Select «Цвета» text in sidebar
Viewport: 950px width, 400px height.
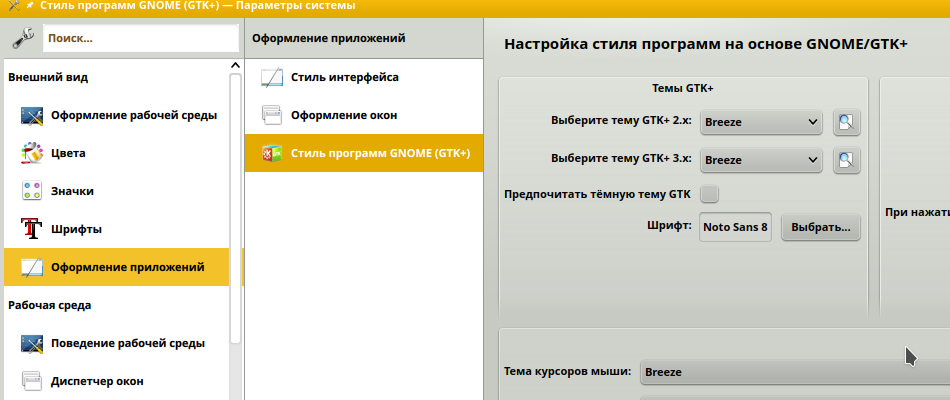tap(68, 153)
